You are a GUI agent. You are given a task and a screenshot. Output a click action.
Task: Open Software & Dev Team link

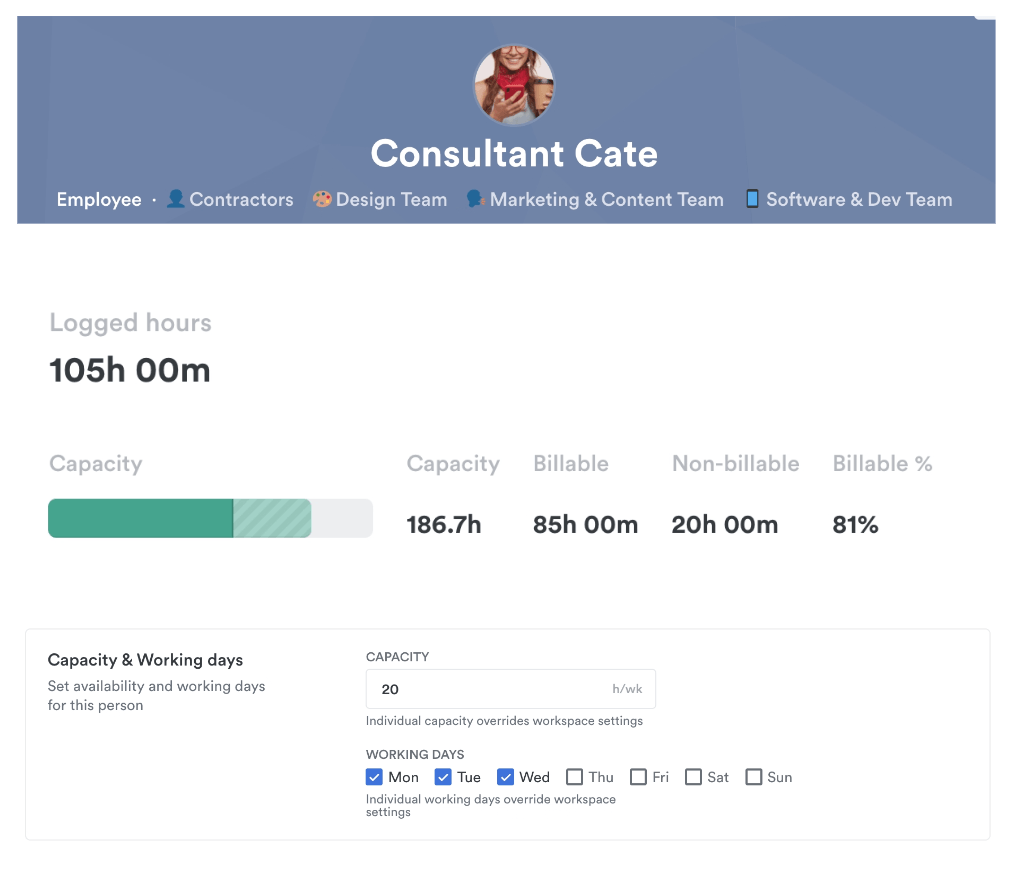858,199
